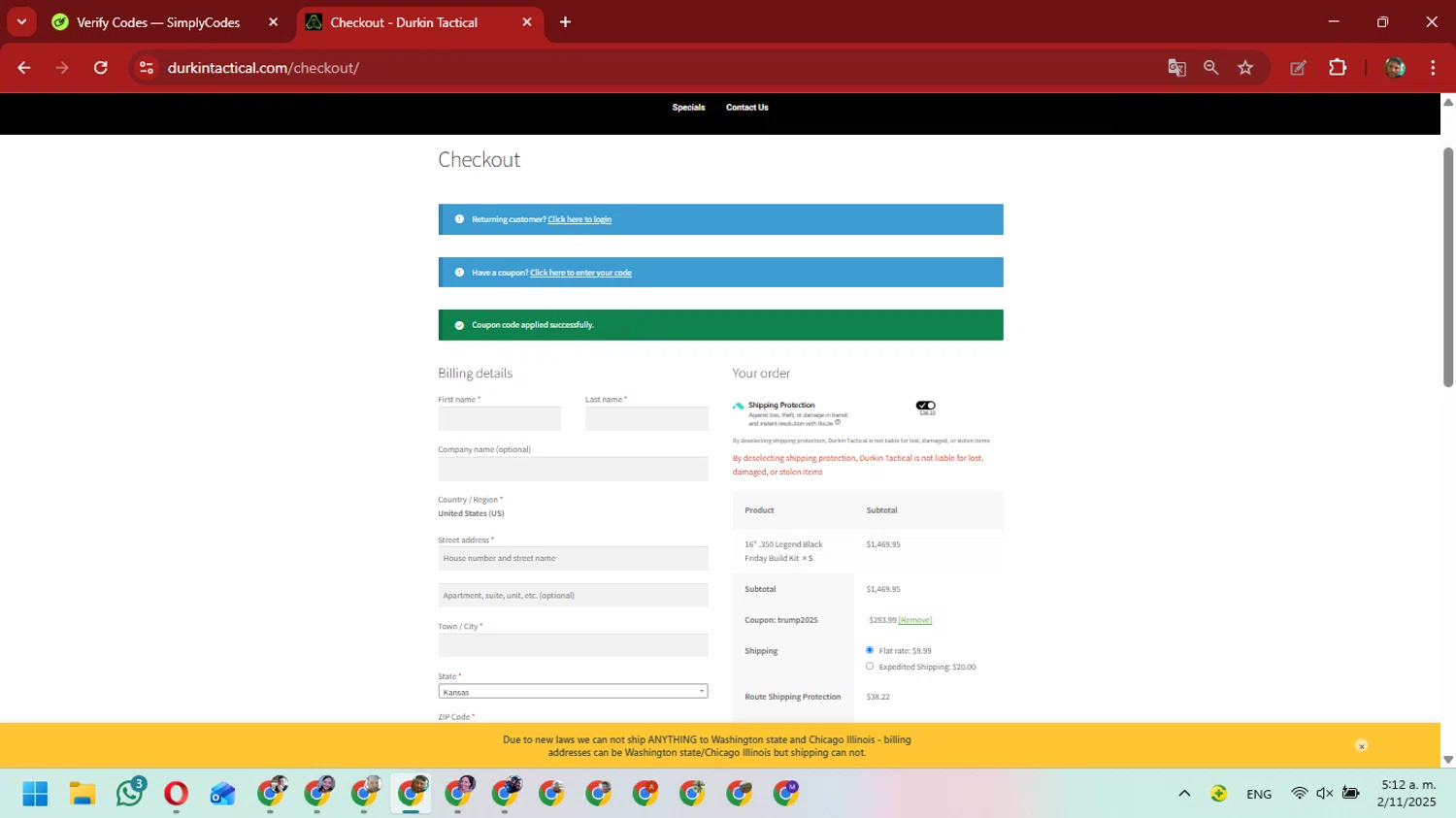This screenshot has height=818, width=1456.
Task: Click the scrollbar up arrow
Action: [x=1448, y=102]
